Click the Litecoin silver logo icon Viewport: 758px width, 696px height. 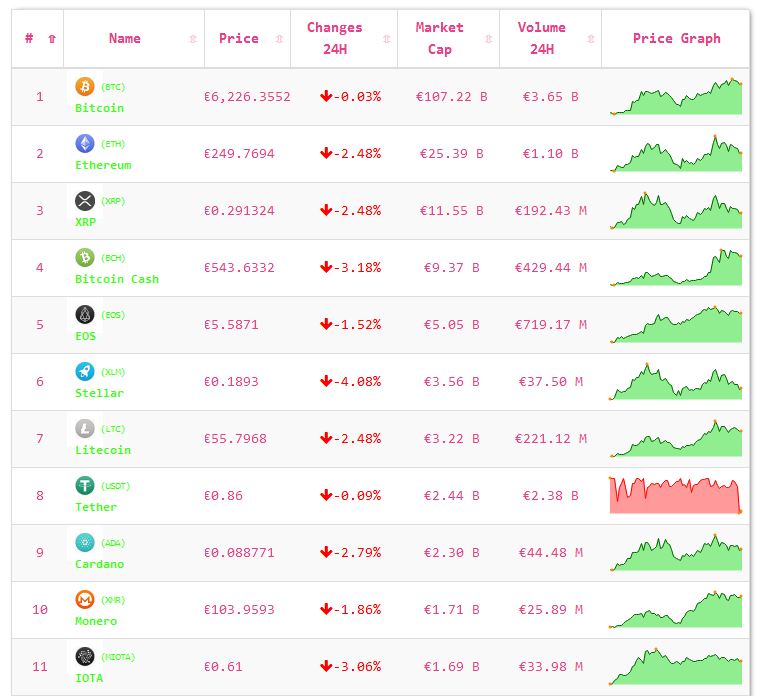[x=85, y=429]
